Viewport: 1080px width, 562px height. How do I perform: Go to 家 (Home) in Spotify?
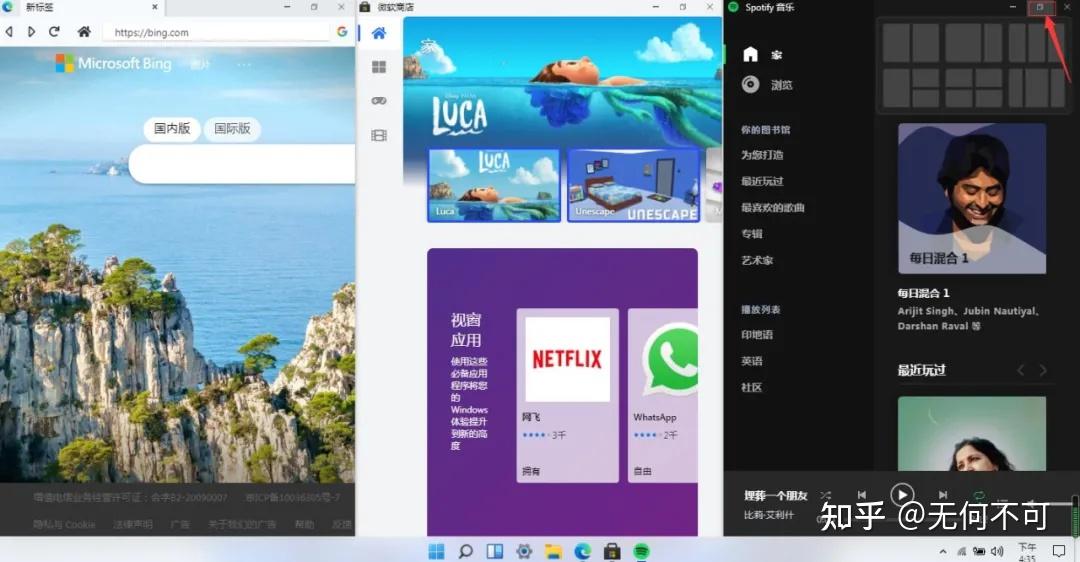click(763, 54)
